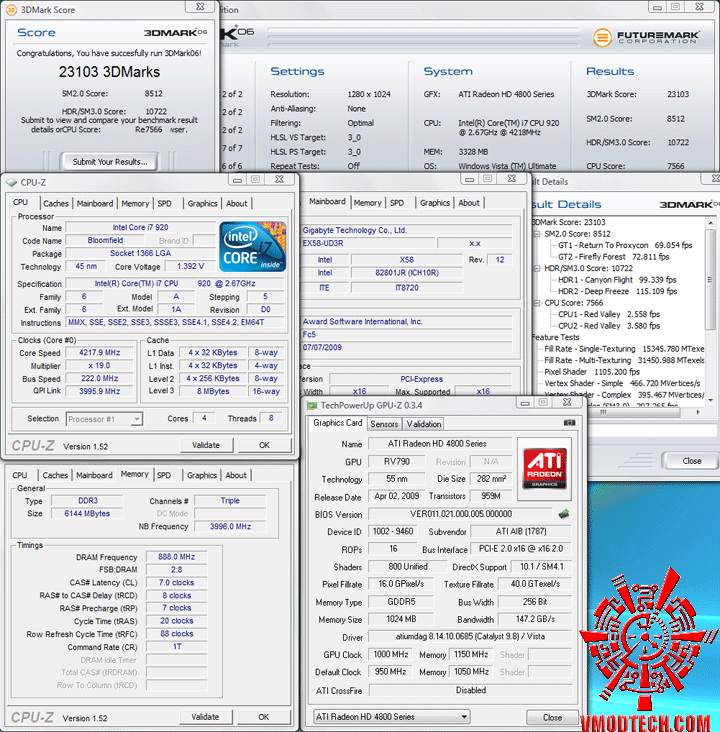Click Submit Your Results button

click(109, 162)
